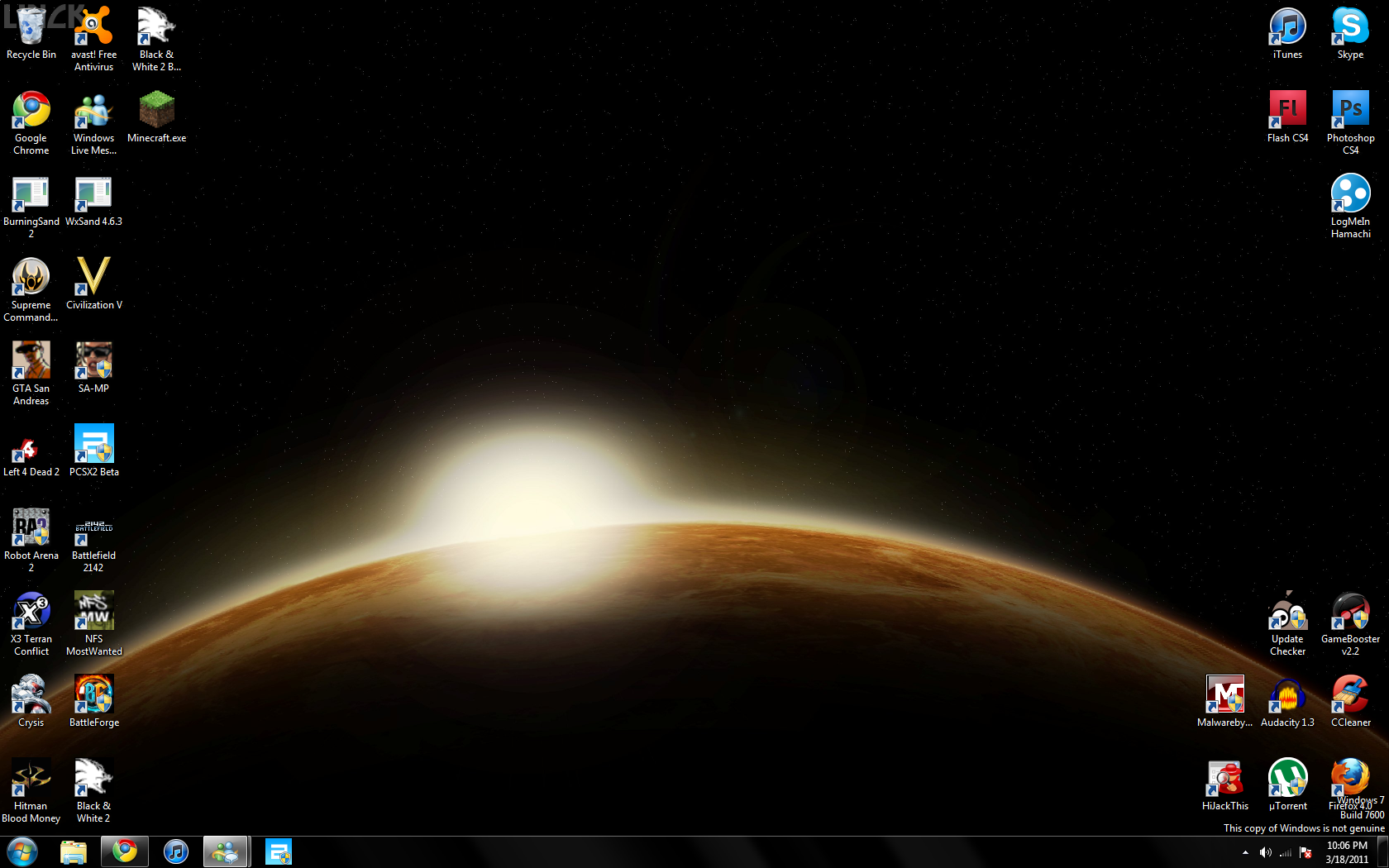Open the Windows Start menu
Viewport: 1389px width, 868px height.
(22, 851)
